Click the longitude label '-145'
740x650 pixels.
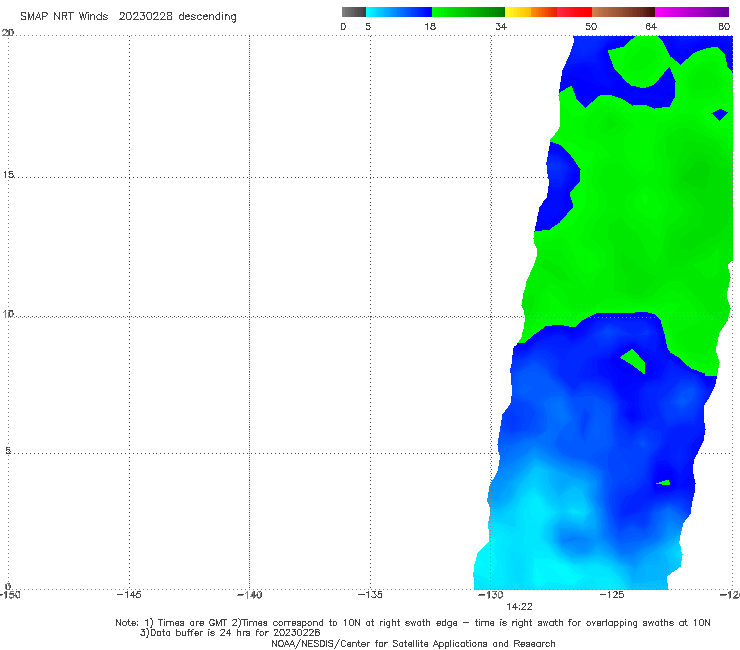[x=129, y=595]
